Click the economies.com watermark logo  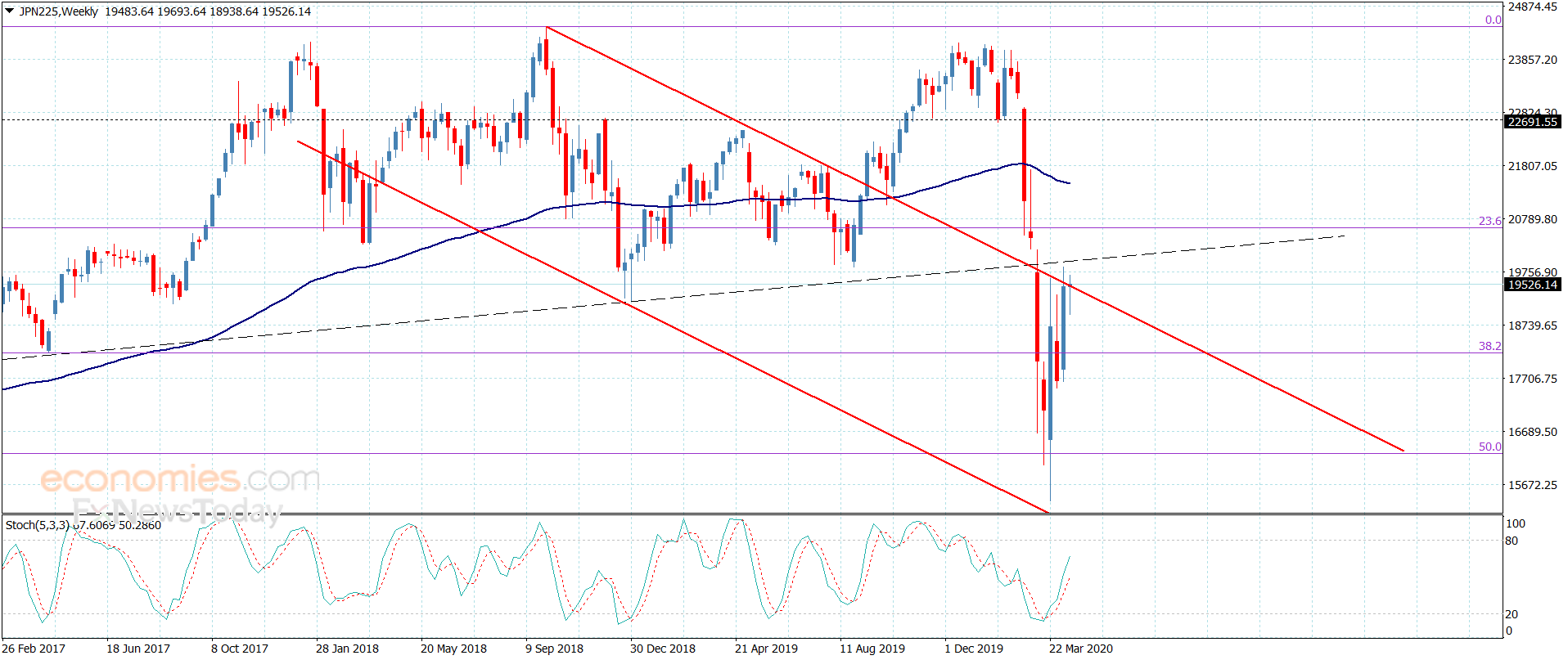pyautogui.click(x=180, y=478)
